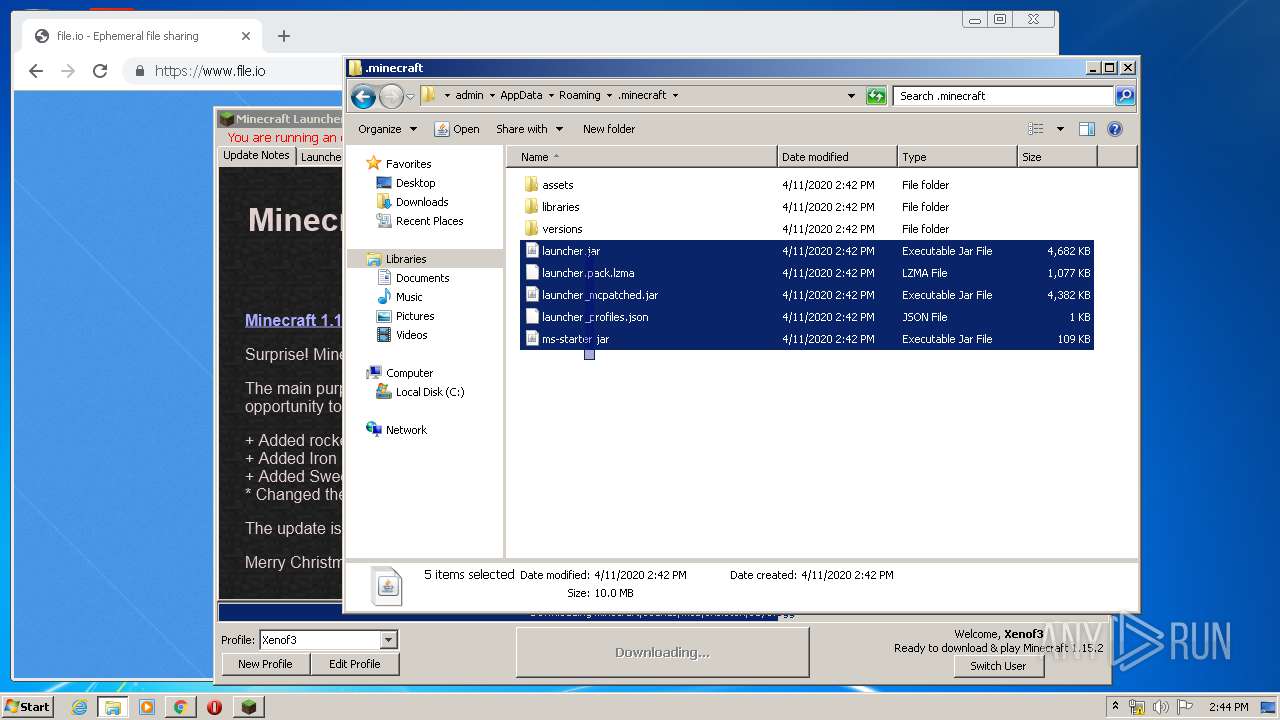
Task: Click the Roaming breadcrumb in the address bar
Action: 580,96
